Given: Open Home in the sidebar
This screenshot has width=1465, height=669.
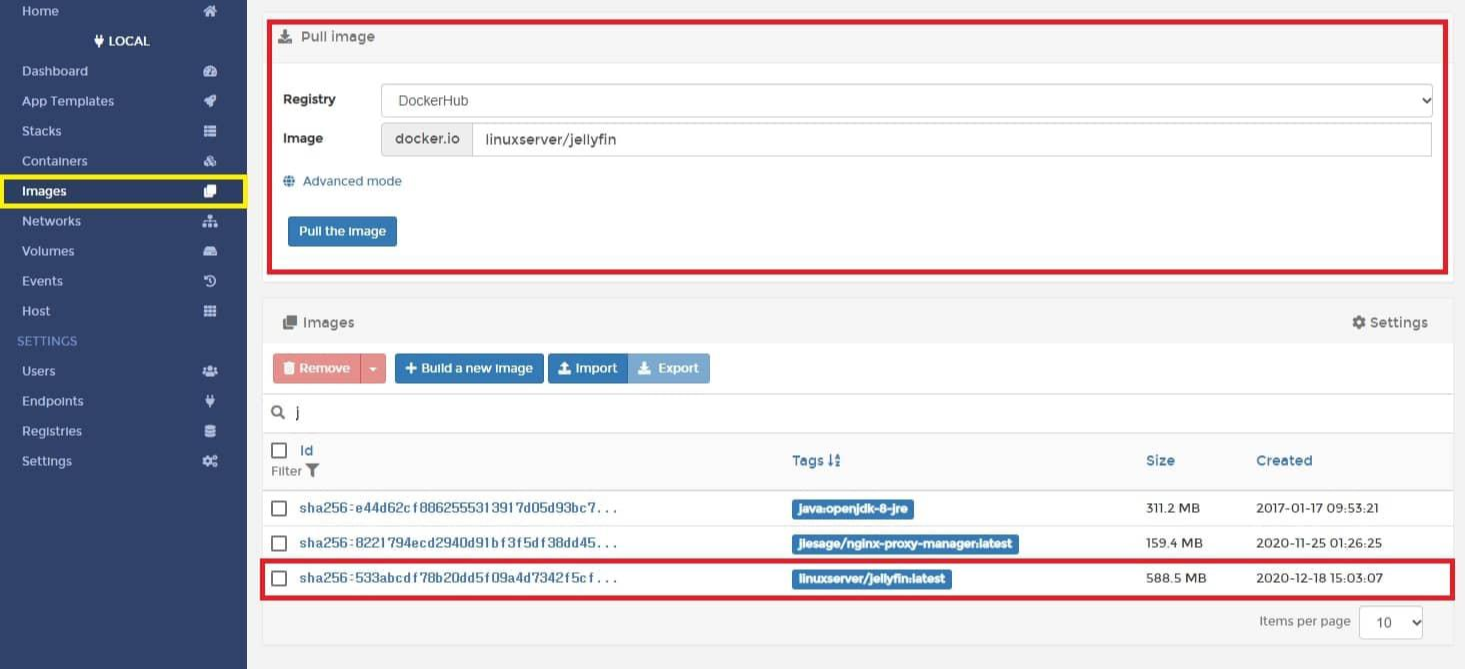Looking at the screenshot, I should pyautogui.click(x=40, y=11).
